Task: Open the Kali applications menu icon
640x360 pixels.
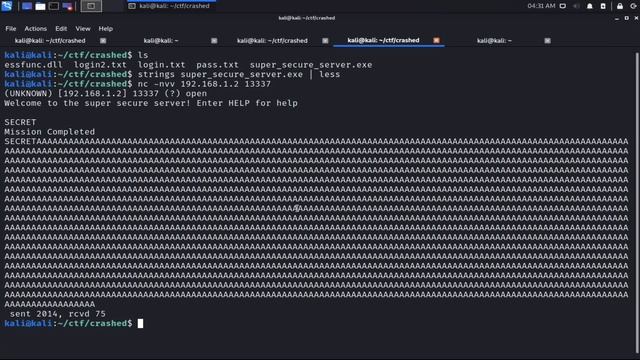Action: pos(7,6)
